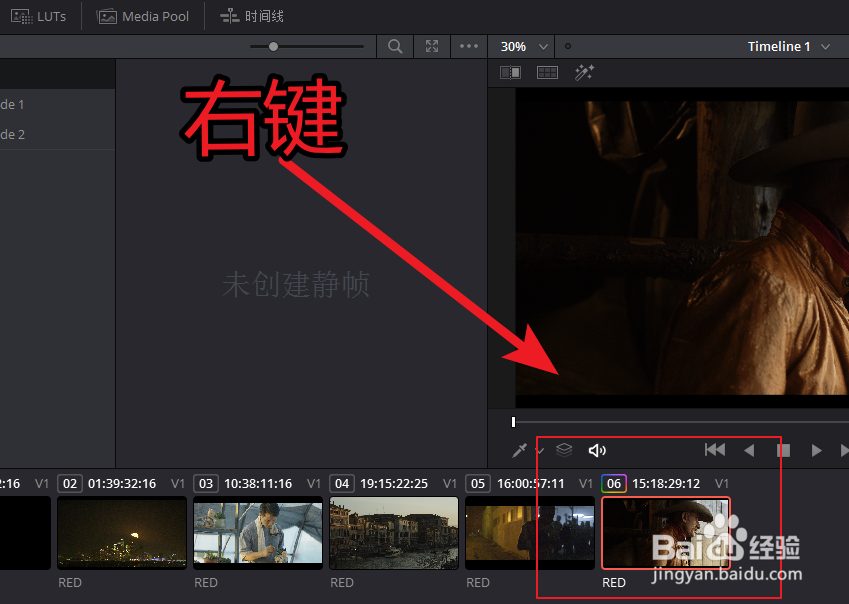
Task: Click the RED label under clip 06
Action: tap(614, 583)
